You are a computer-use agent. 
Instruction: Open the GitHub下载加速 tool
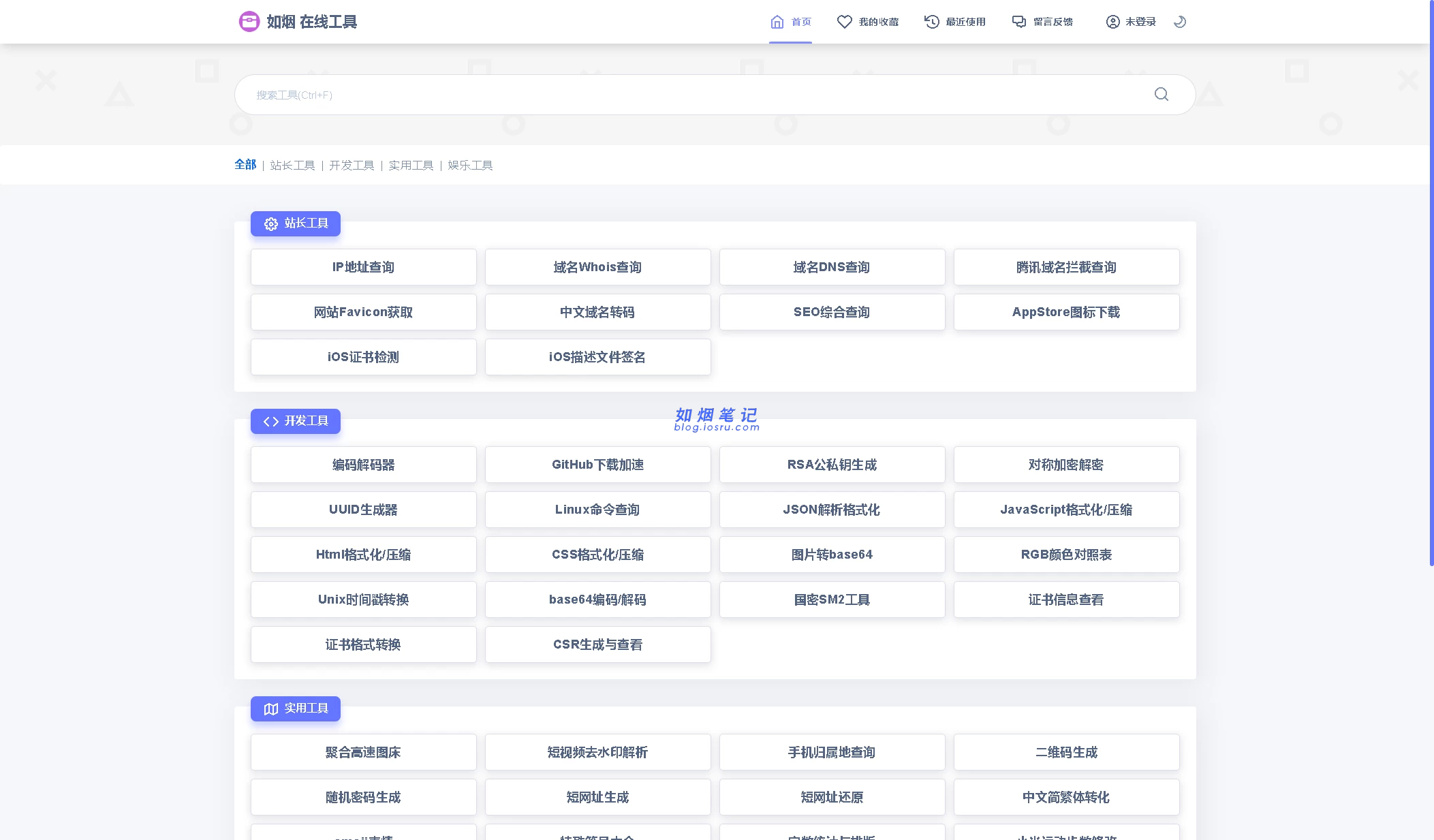pos(597,465)
